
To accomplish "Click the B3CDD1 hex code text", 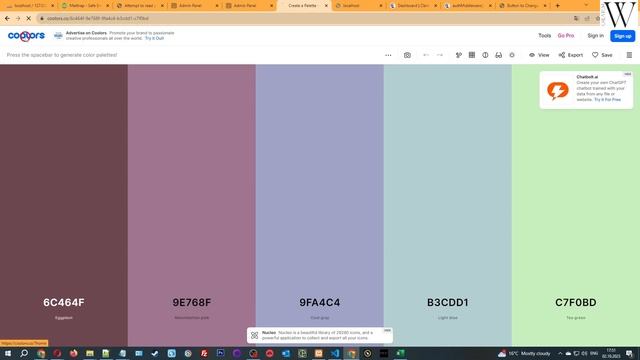I will tap(448, 302).
